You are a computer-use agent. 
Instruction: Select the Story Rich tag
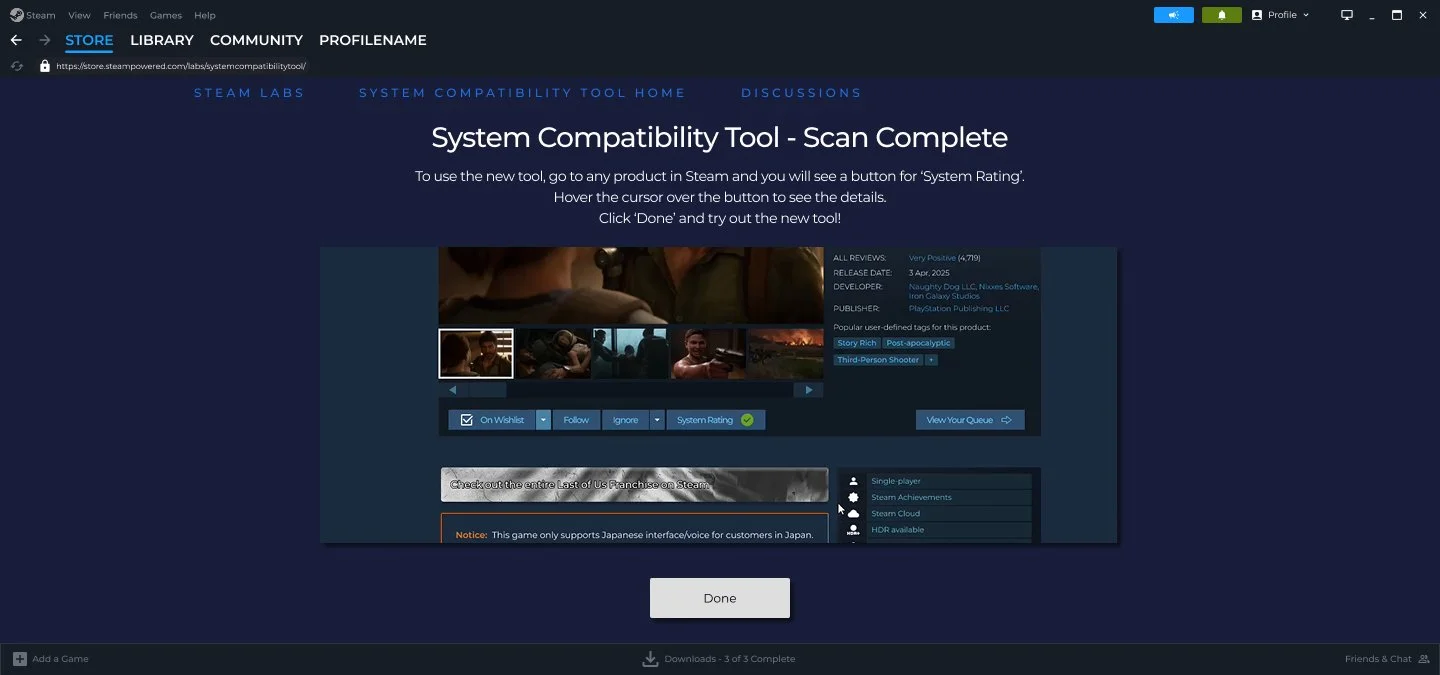[x=857, y=343]
